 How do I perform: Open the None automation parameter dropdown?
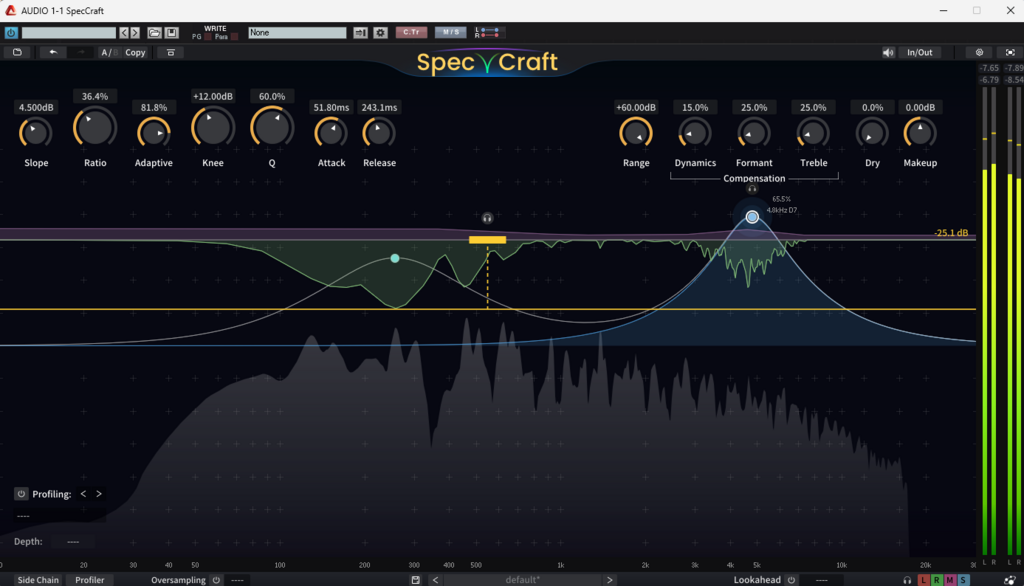[297, 32]
